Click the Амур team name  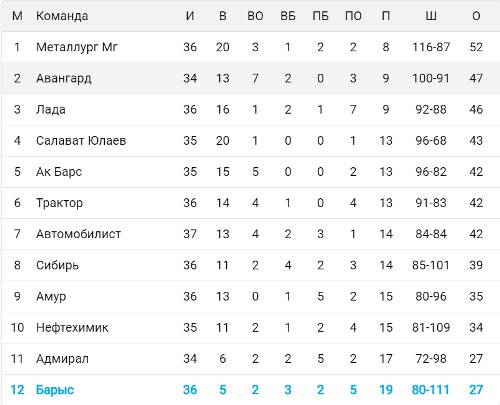click(51, 296)
